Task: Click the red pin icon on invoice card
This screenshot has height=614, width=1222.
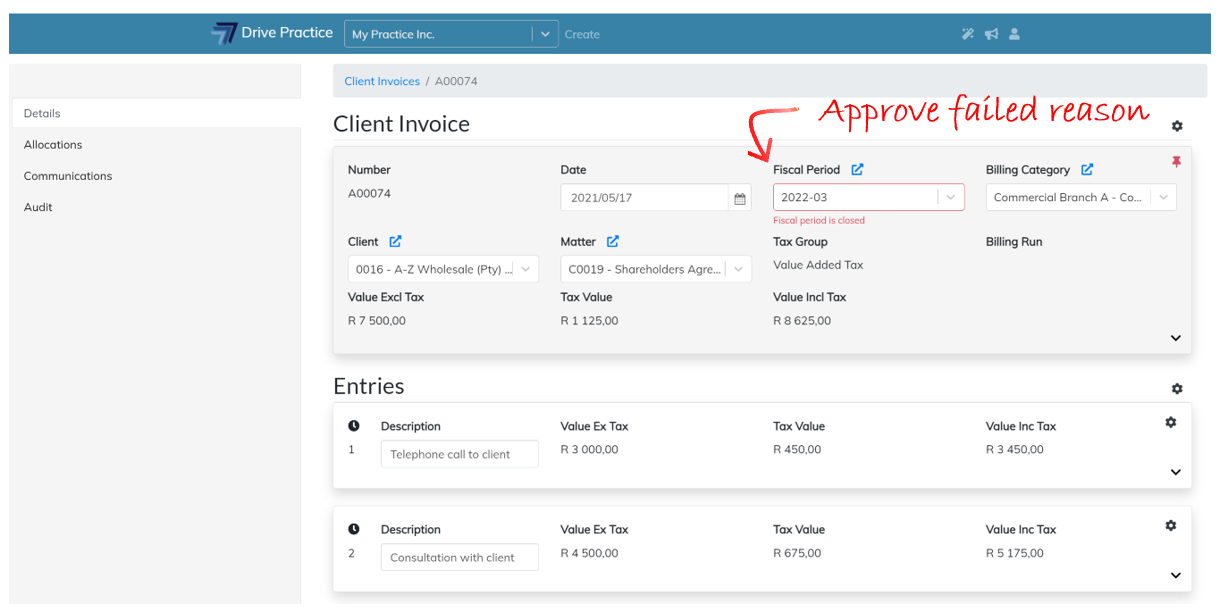Action: pos(1176,162)
